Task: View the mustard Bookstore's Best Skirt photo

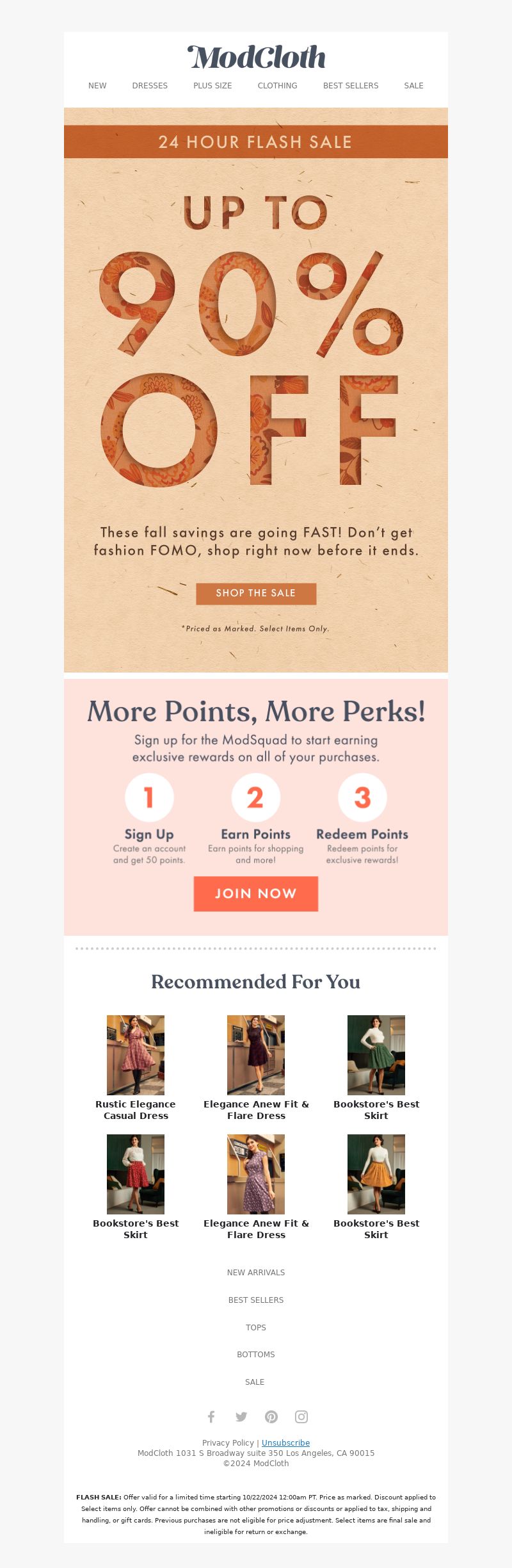Action: click(376, 1174)
